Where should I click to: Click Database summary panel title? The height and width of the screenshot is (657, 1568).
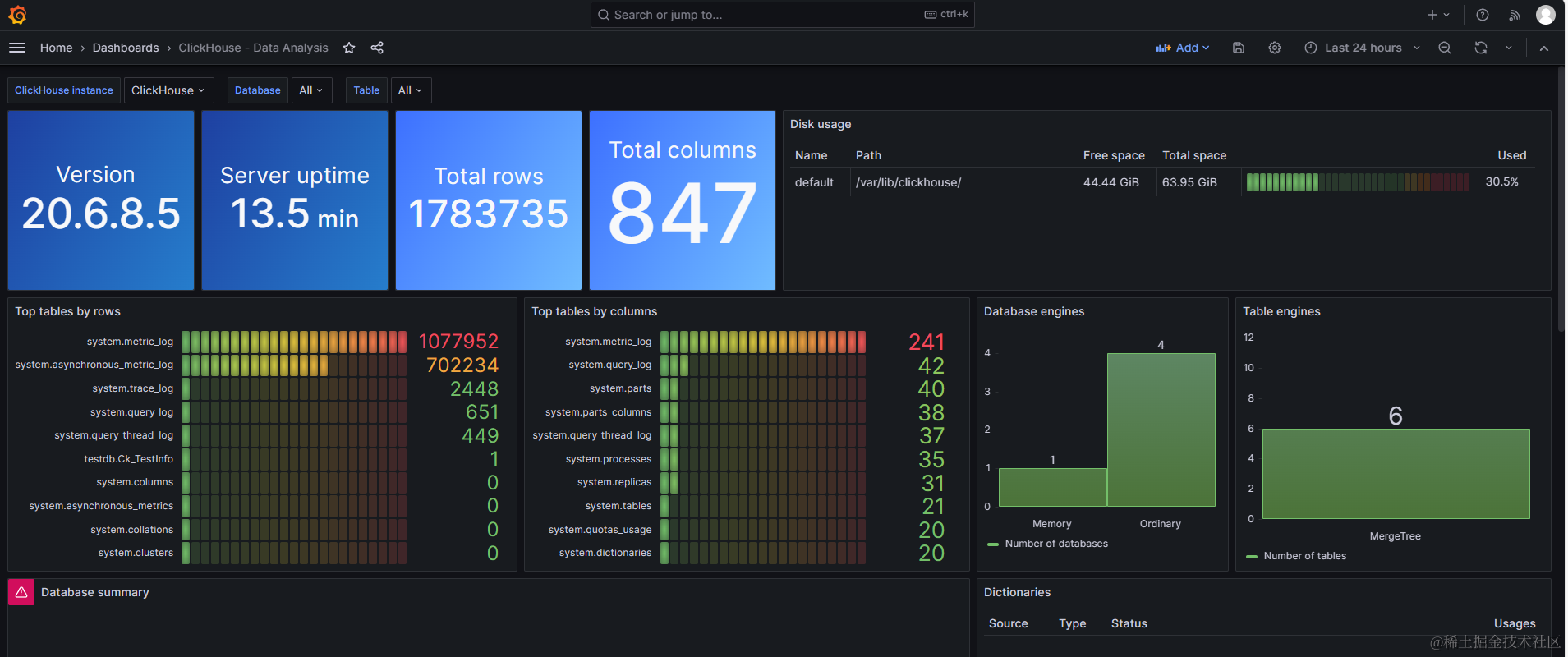coord(95,592)
